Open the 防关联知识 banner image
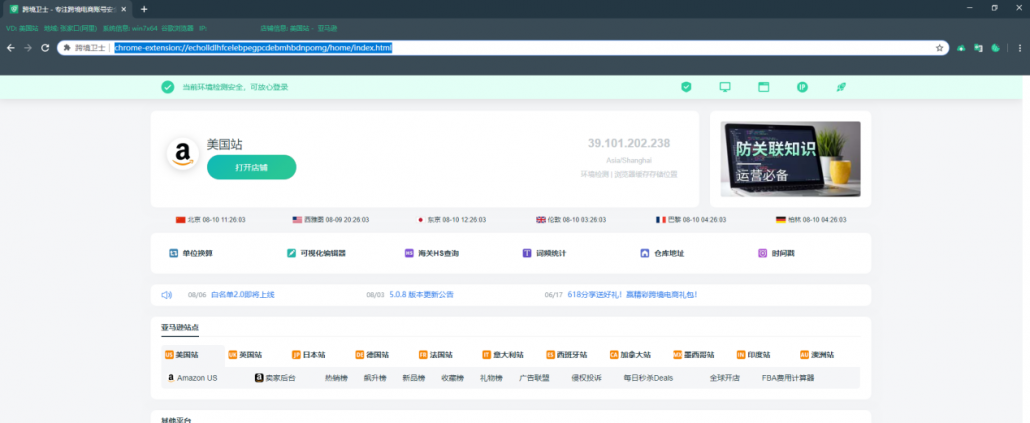 pyautogui.click(x=790, y=159)
